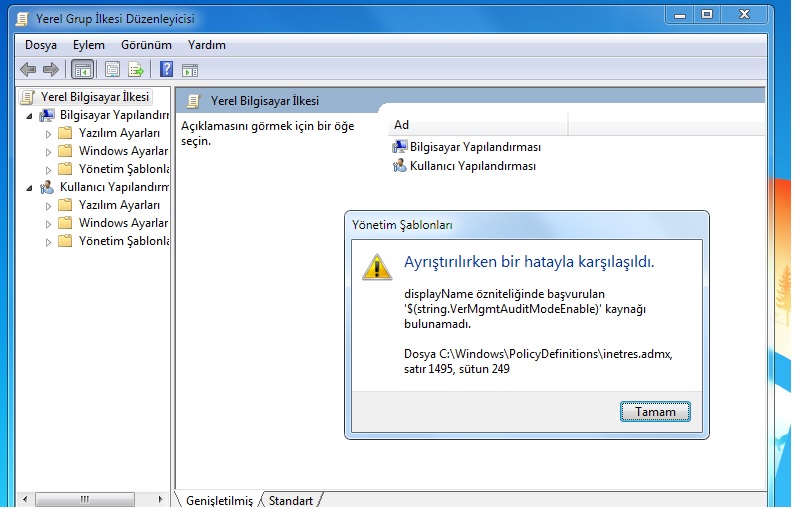Image resolution: width=793 pixels, height=509 pixels.
Task: Click tree pane horizontal scrollbar thumb
Action: click(85, 499)
